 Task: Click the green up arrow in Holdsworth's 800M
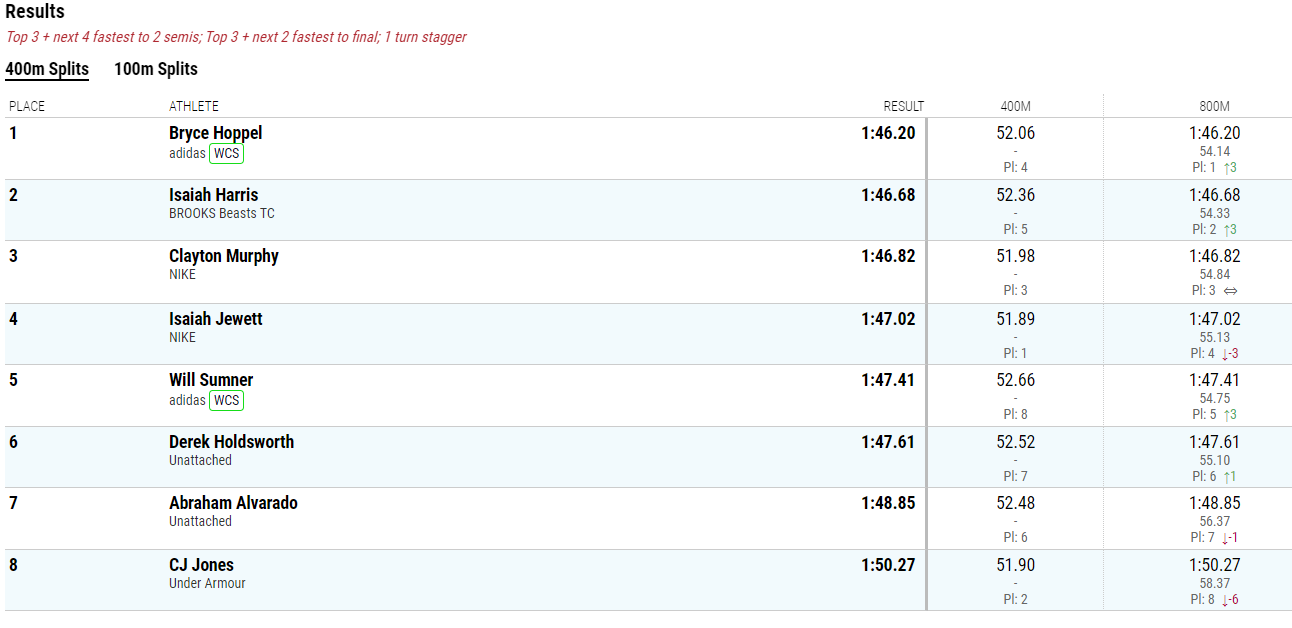(x=1226, y=477)
